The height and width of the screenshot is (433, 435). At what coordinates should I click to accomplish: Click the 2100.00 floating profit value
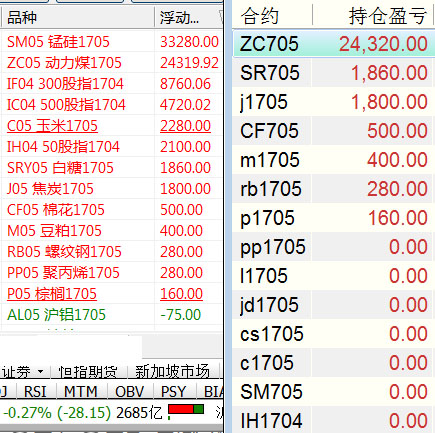185,147
